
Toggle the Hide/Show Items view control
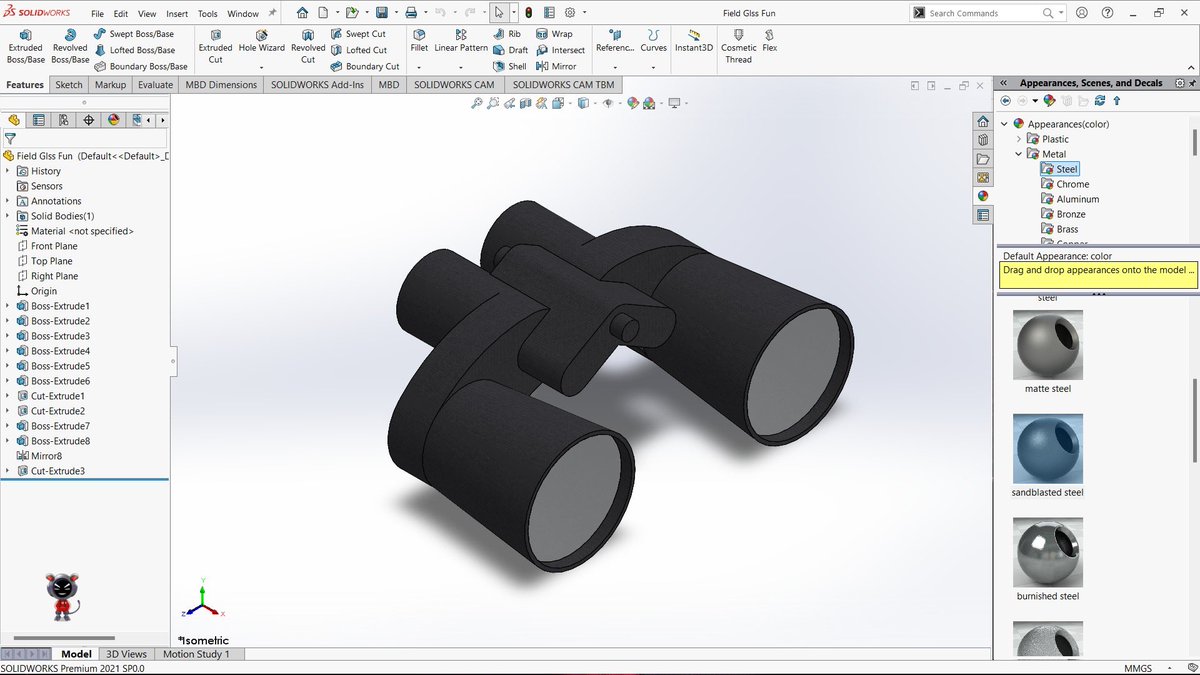(x=607, y=102)
